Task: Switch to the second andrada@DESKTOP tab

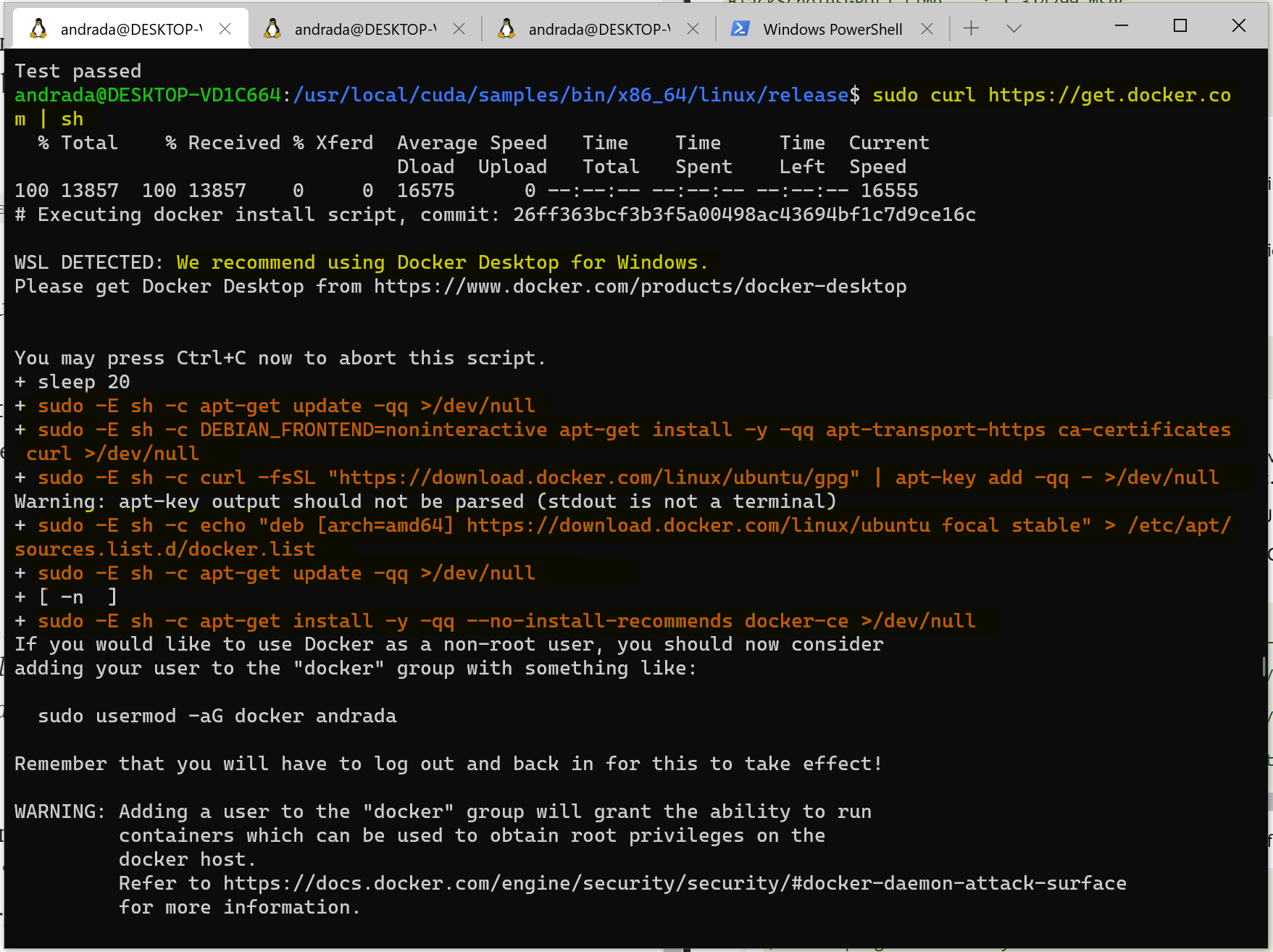Action: point(364,29)
